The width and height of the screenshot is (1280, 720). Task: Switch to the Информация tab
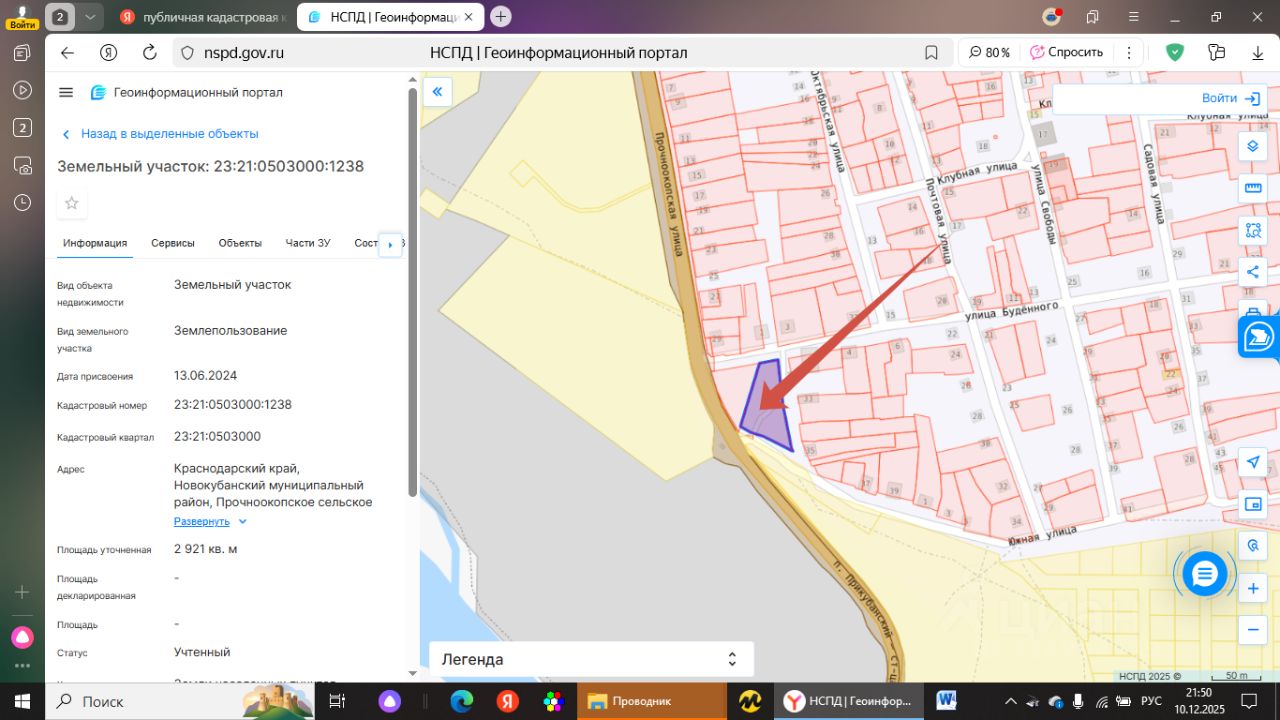95,243
